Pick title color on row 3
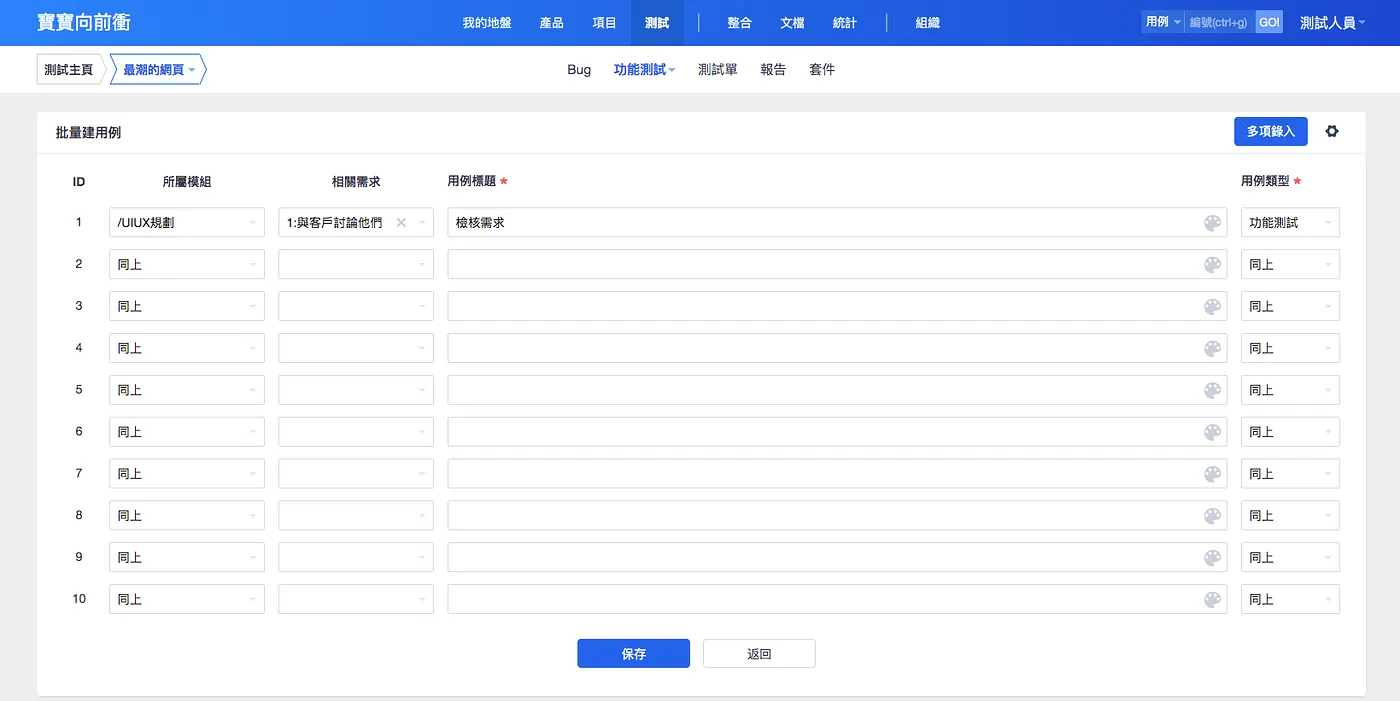Screen dimensions: 1400x701 [x=1212, y=307]
